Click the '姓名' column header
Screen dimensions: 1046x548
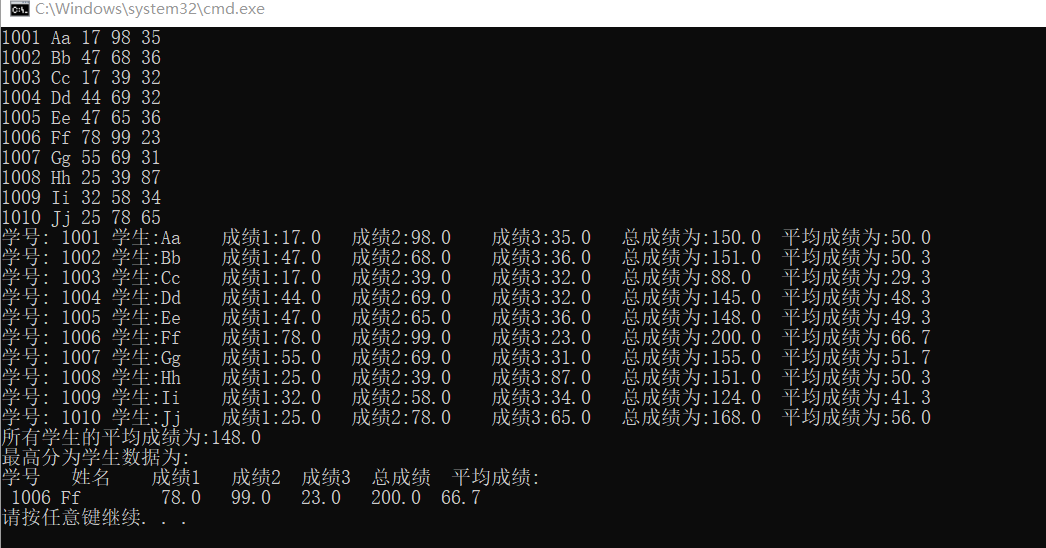click(91, 478)
